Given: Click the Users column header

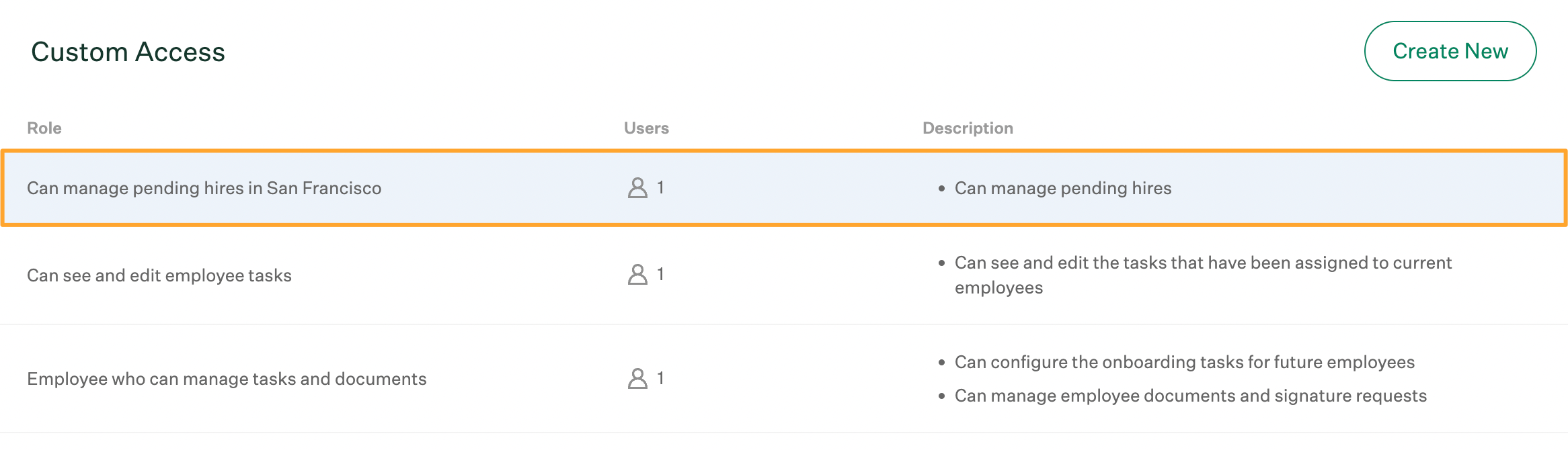Looking at the screenshot, I should (646, 128).
